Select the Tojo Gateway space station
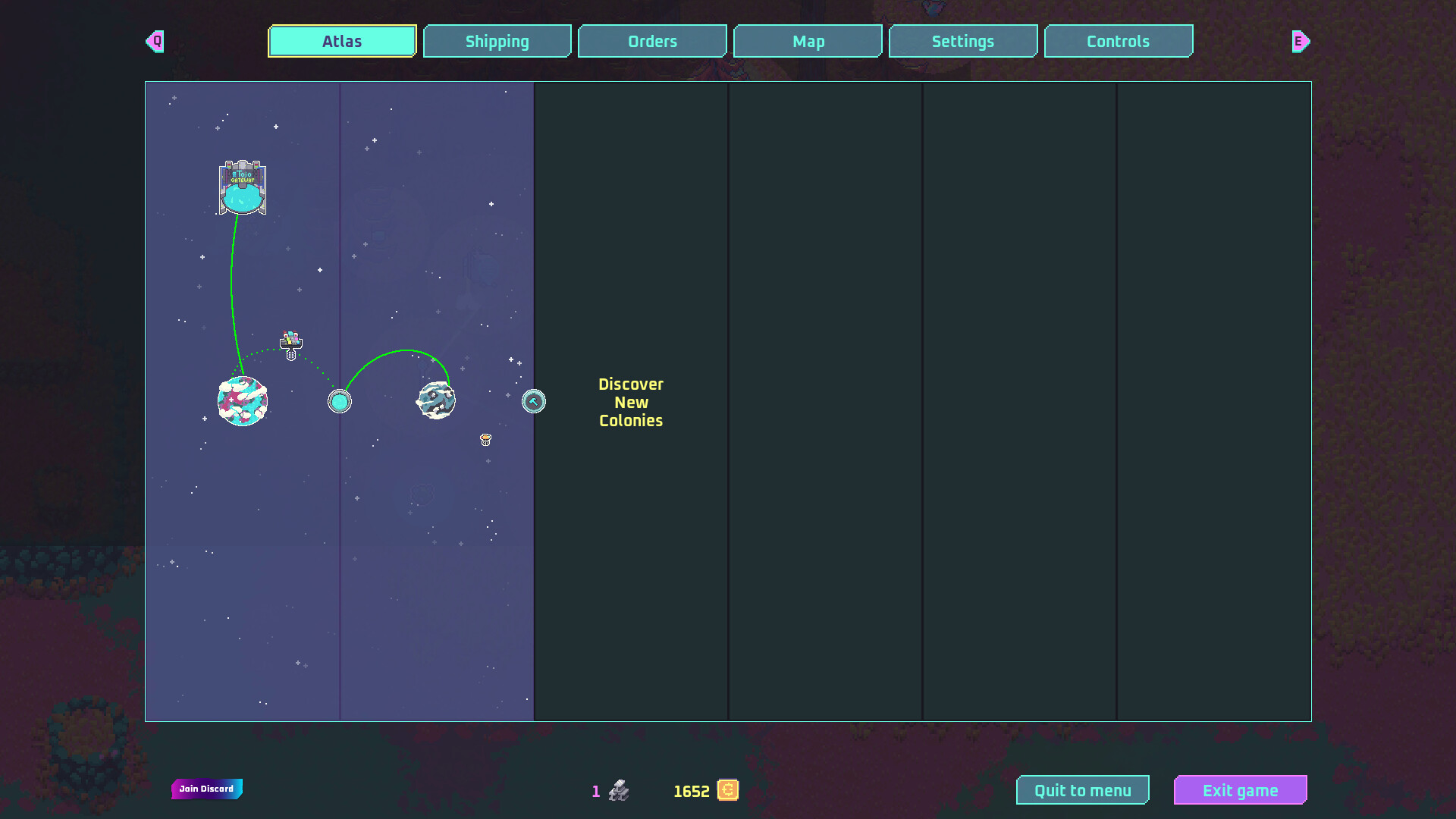 coord(243,188)
